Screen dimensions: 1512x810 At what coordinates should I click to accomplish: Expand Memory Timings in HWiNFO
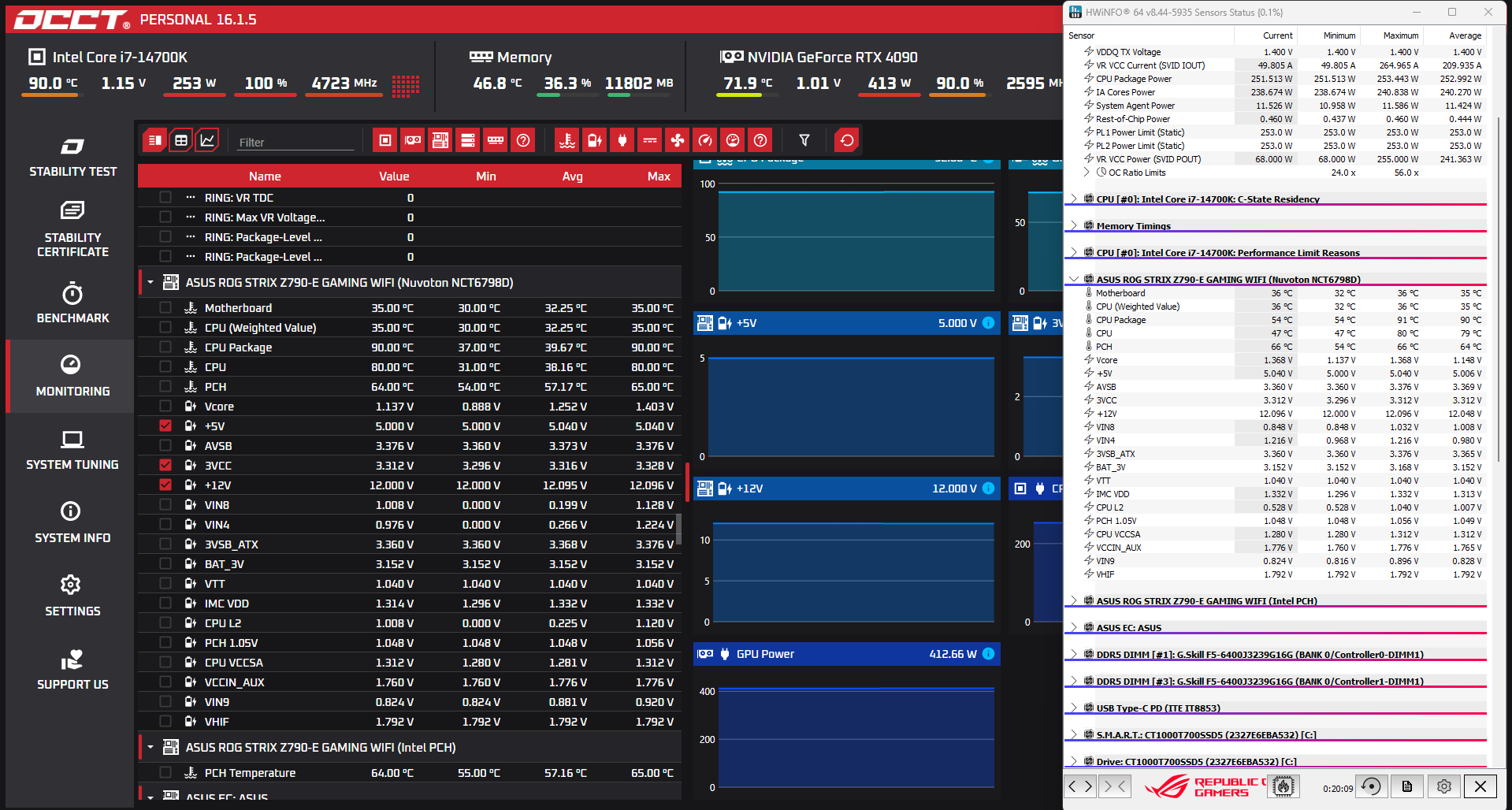1073,225
